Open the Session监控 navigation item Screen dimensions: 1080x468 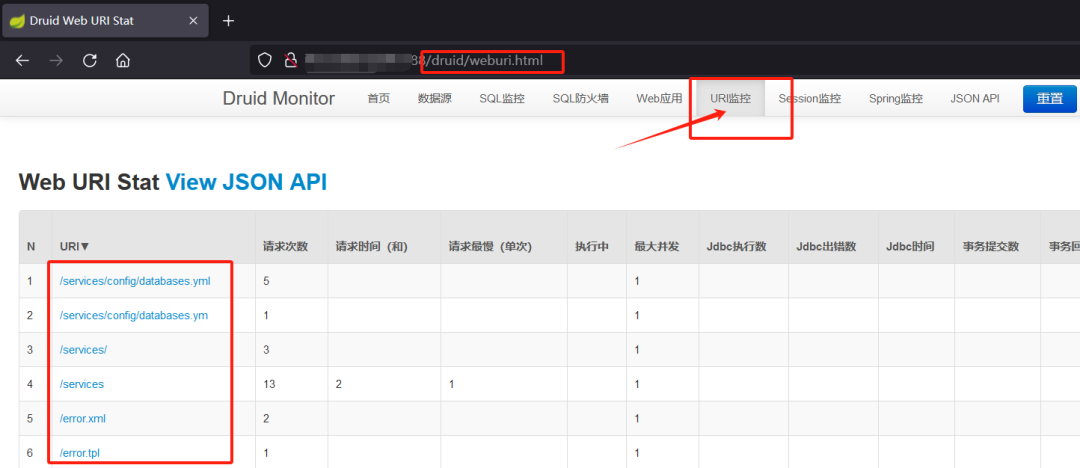pyautogui.click(x=809, y=99)
